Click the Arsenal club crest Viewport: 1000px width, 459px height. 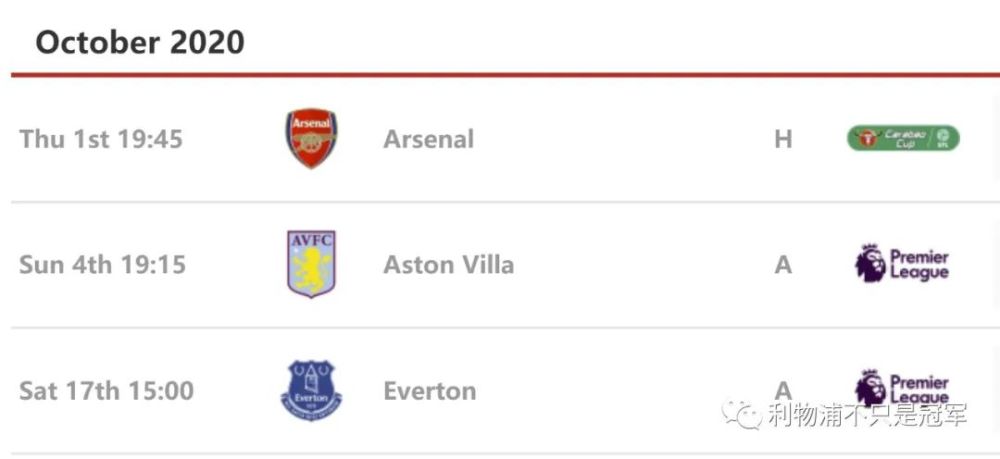click(311, 138)
